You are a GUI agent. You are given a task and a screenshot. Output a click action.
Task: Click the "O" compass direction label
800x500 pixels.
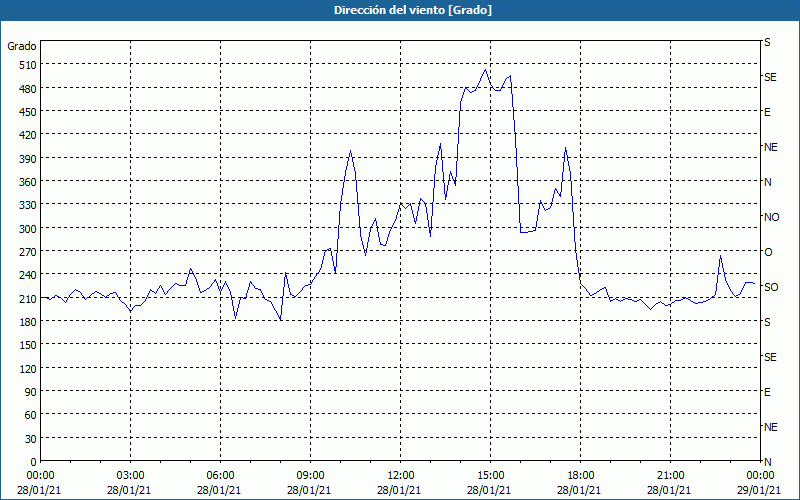click(x=768, y=252)
